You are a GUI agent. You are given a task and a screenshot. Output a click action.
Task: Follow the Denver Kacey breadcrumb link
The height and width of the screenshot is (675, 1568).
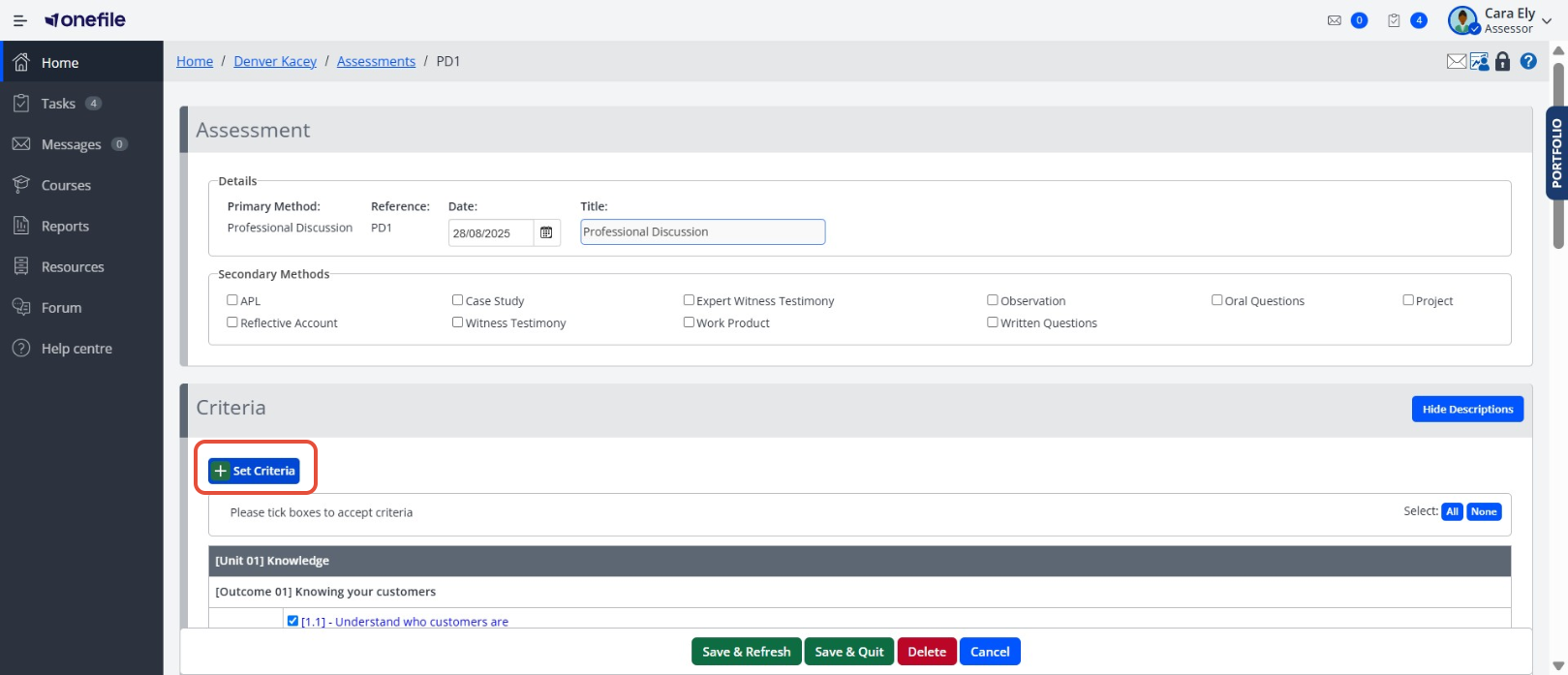tap(275, 61)
